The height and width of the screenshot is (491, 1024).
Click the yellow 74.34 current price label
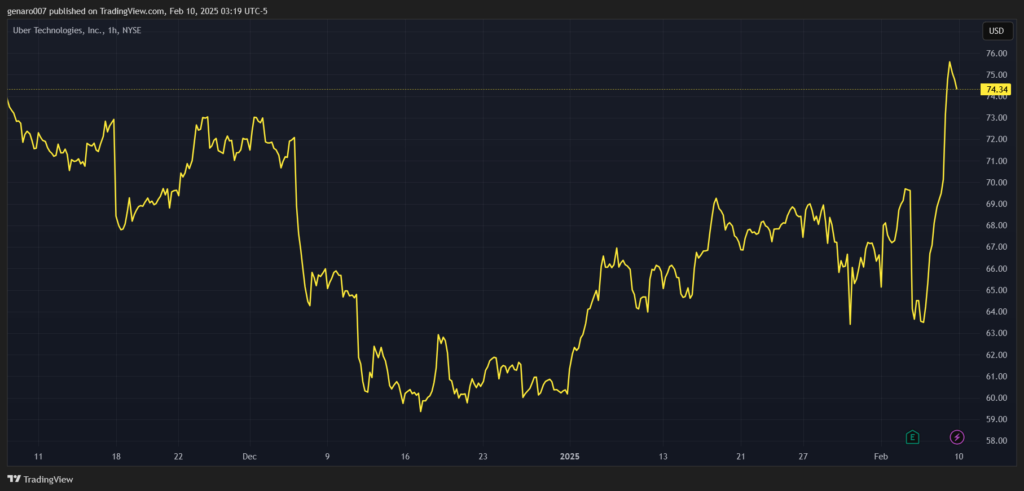[x=997, y=89]
